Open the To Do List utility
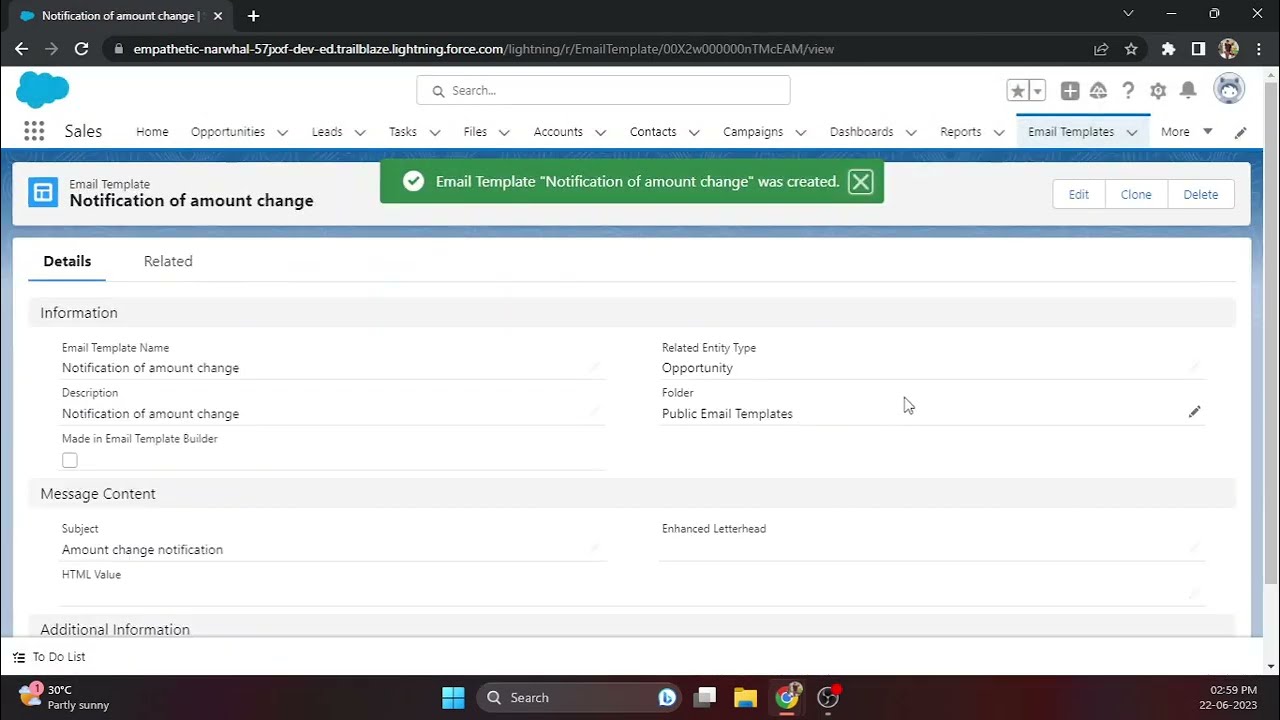Image resolution: width=1280 pixels, height=720 pixels. 49,657
